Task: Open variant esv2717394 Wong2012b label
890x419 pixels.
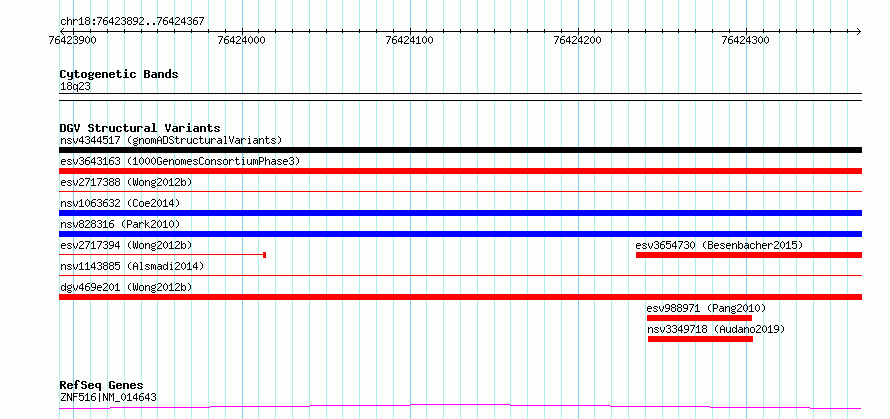Action: (126, 245)
